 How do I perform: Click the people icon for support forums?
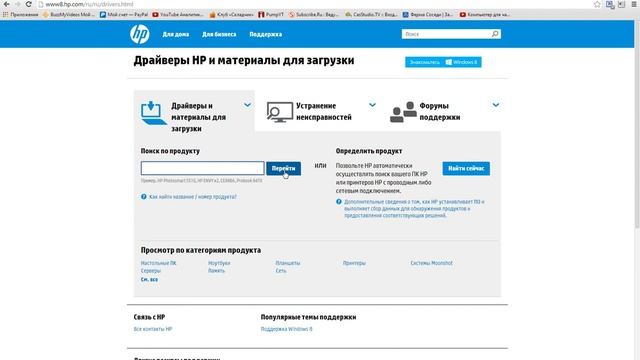coord(403,112)
